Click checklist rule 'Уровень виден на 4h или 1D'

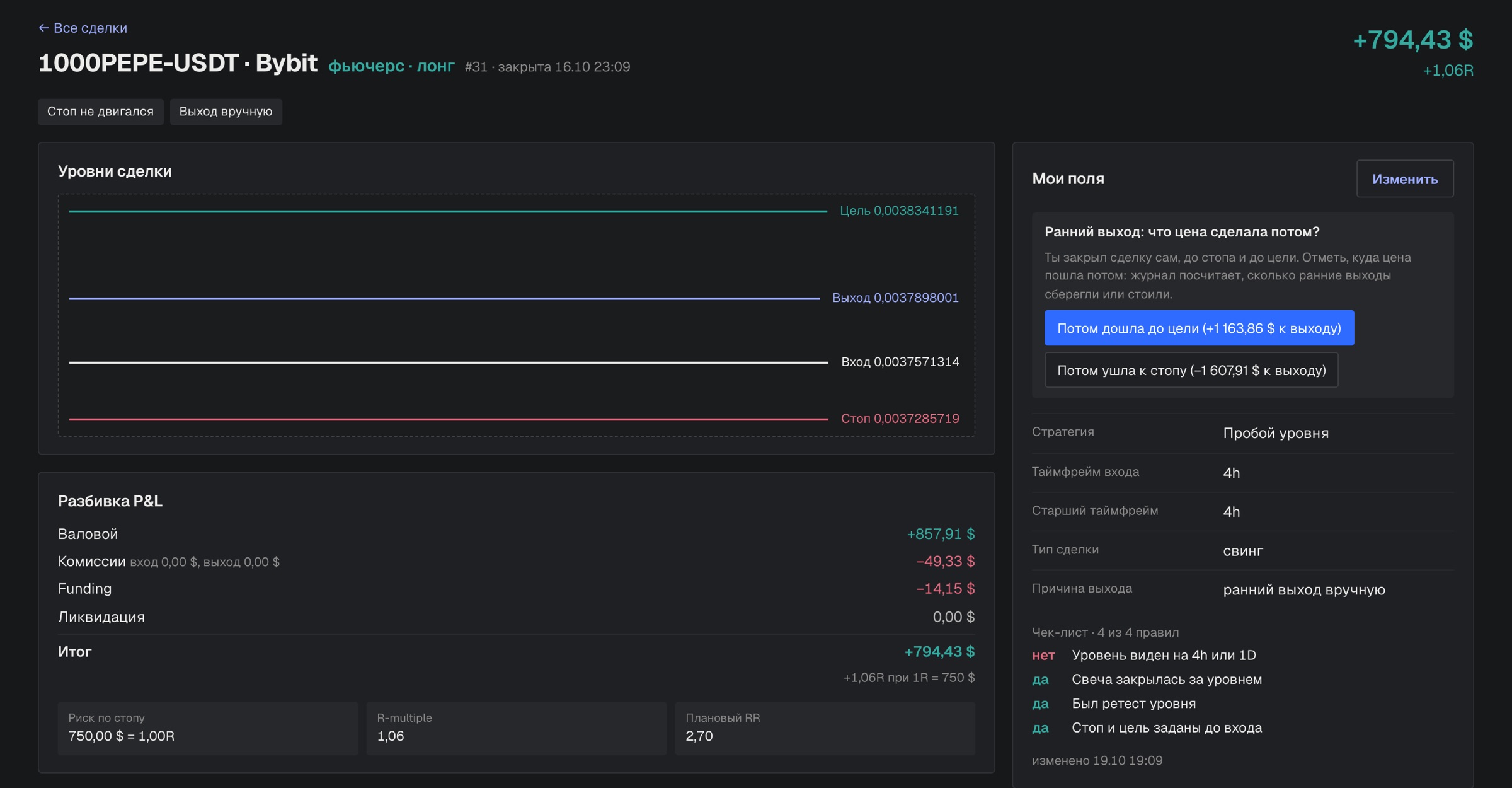[x=1164, y=656]
